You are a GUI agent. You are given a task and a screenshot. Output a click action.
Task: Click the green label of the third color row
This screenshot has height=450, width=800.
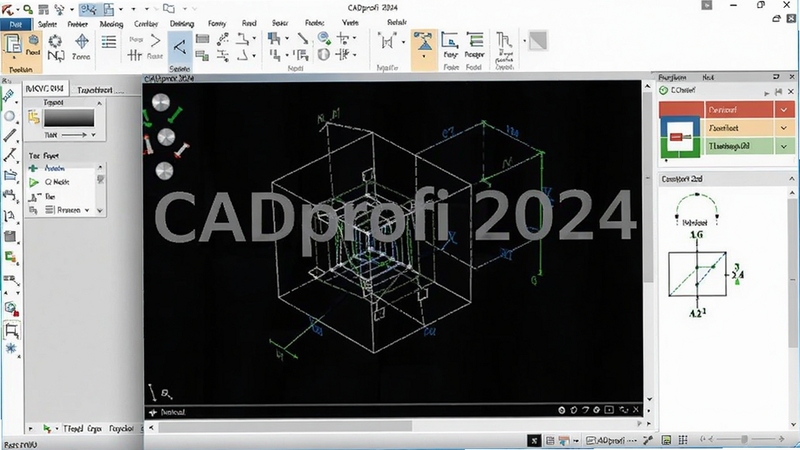[x=739, y=146]
